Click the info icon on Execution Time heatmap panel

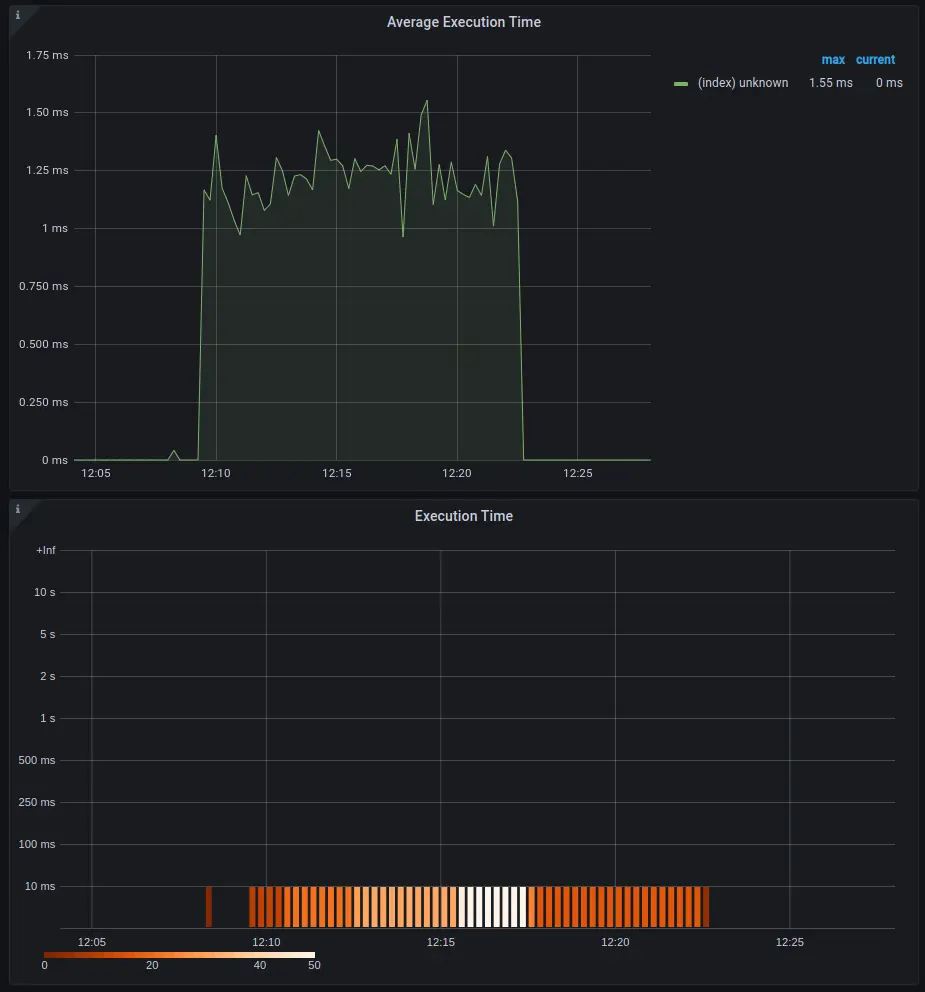[17, 509]
